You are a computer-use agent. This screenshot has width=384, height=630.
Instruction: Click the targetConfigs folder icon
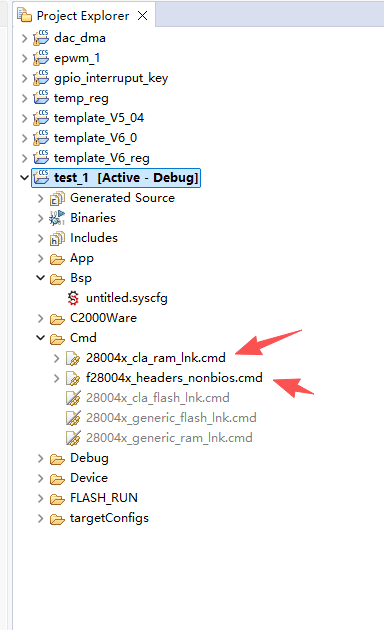pyautogui.click(x=57, y=519)
